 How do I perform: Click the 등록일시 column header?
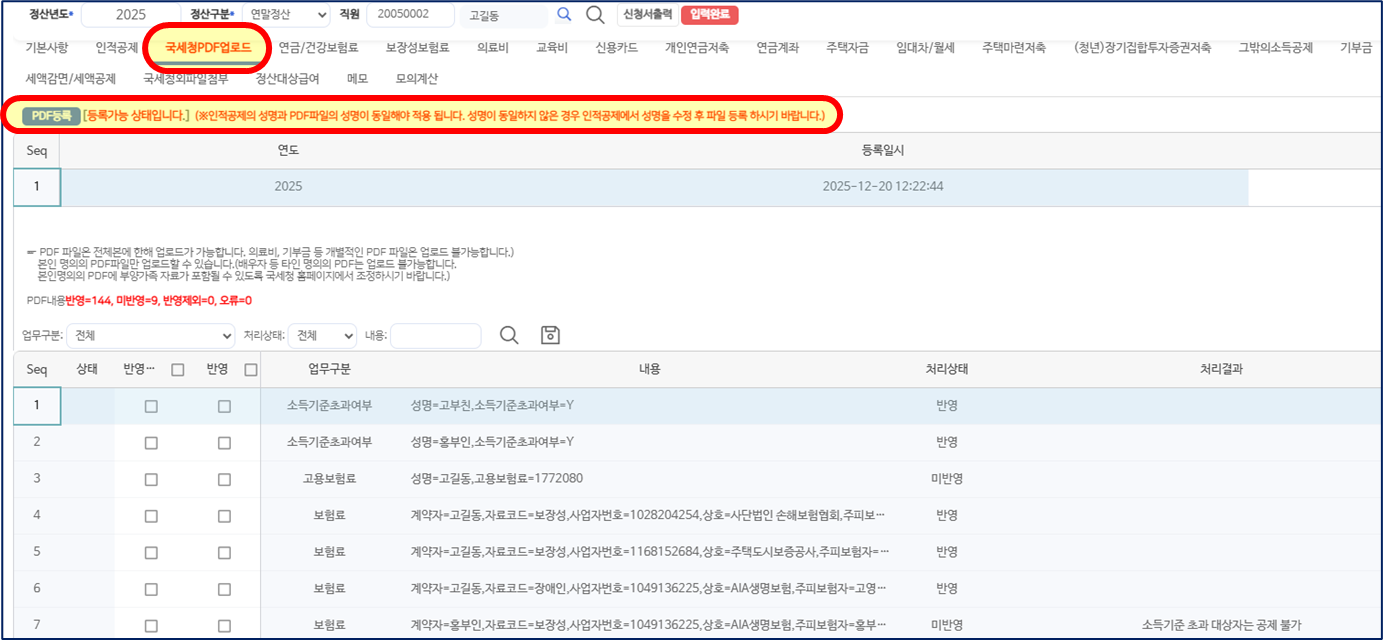[883, 150]
